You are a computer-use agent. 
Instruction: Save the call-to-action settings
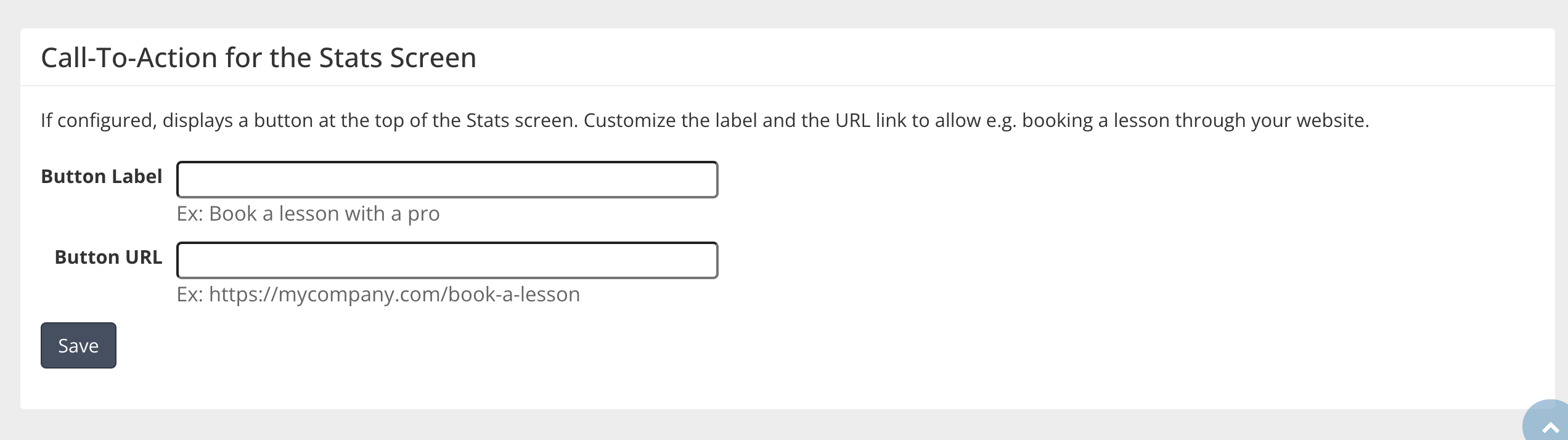(x=78, y=346)
